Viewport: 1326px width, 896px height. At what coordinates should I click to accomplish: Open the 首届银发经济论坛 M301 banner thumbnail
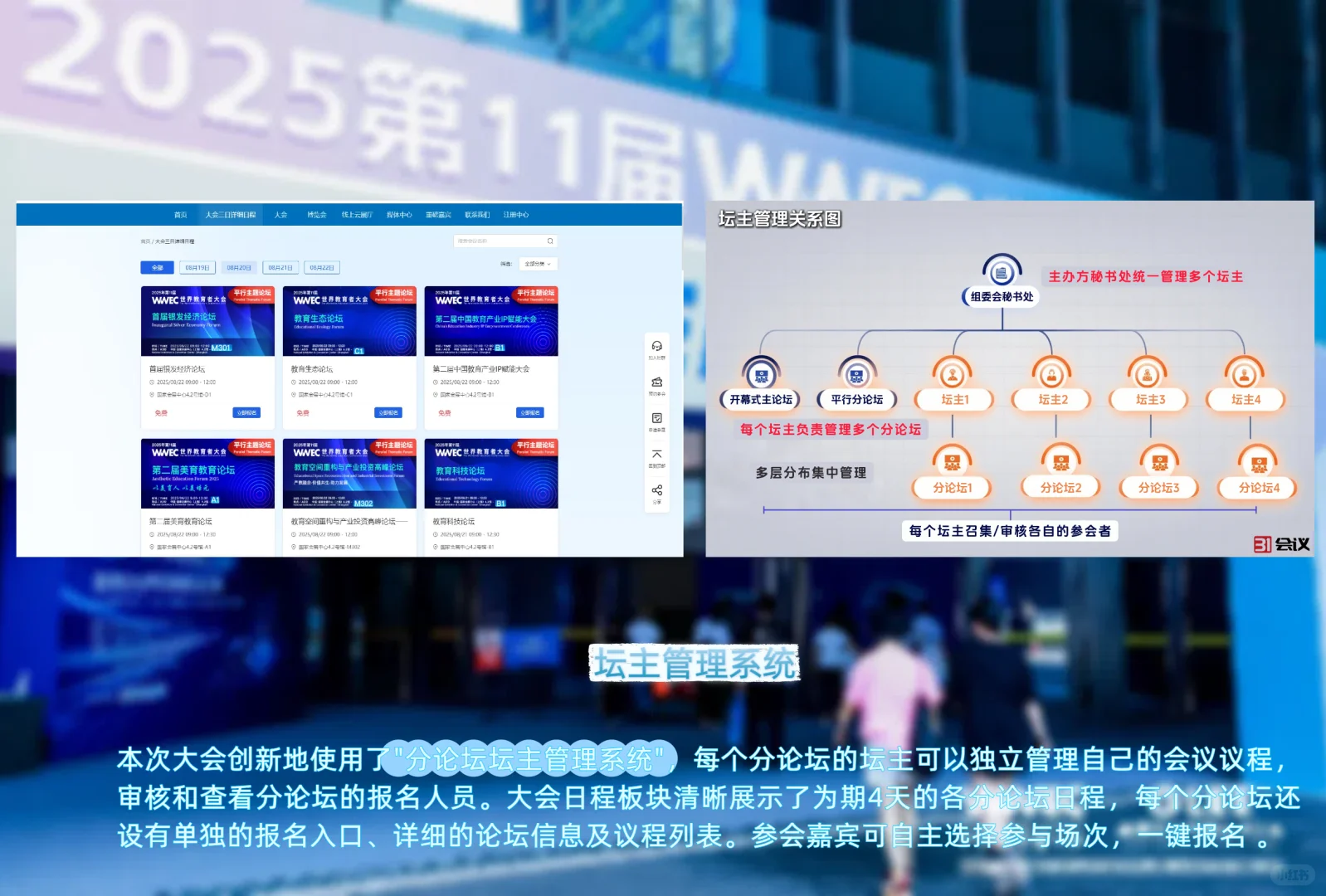click(207, 321)
